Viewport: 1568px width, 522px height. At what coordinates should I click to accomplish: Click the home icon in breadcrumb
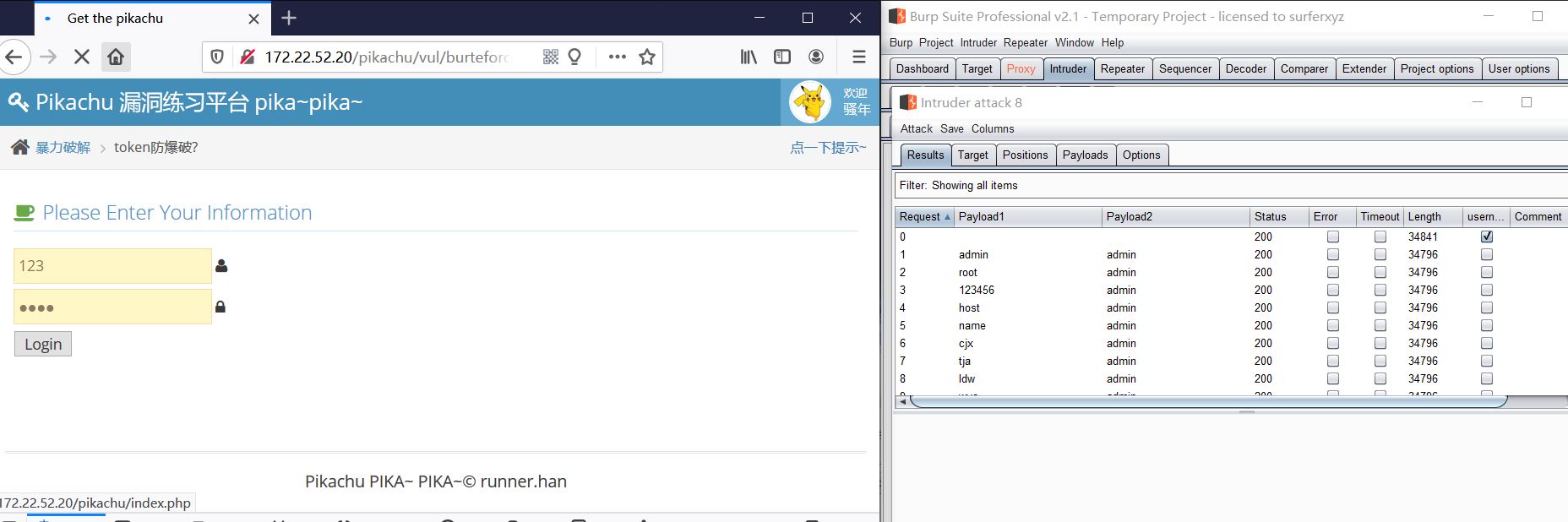coord(20,147)
